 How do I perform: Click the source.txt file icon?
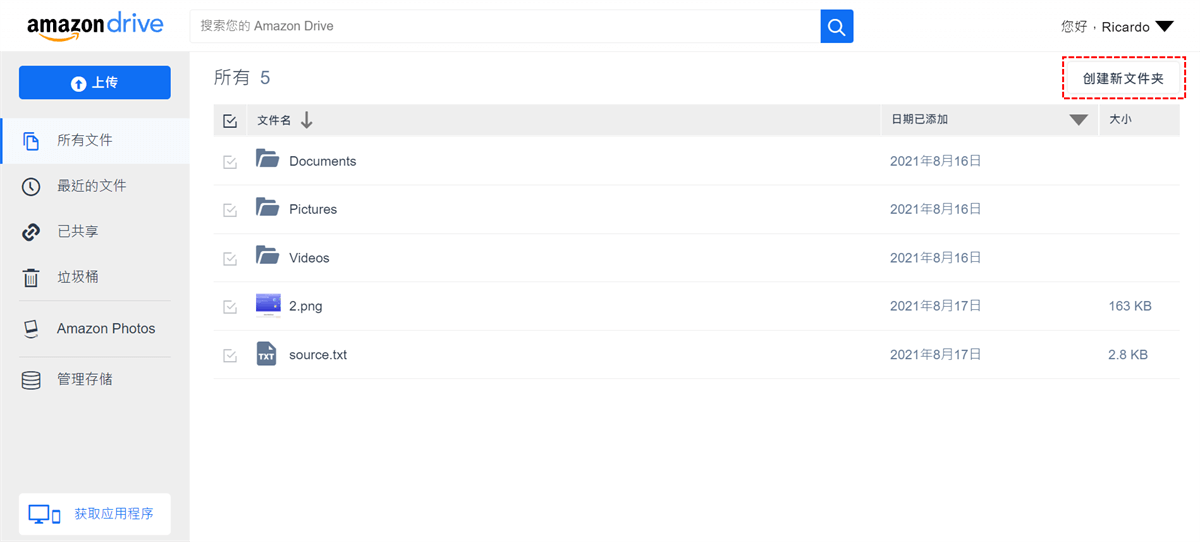coord(266,354)
